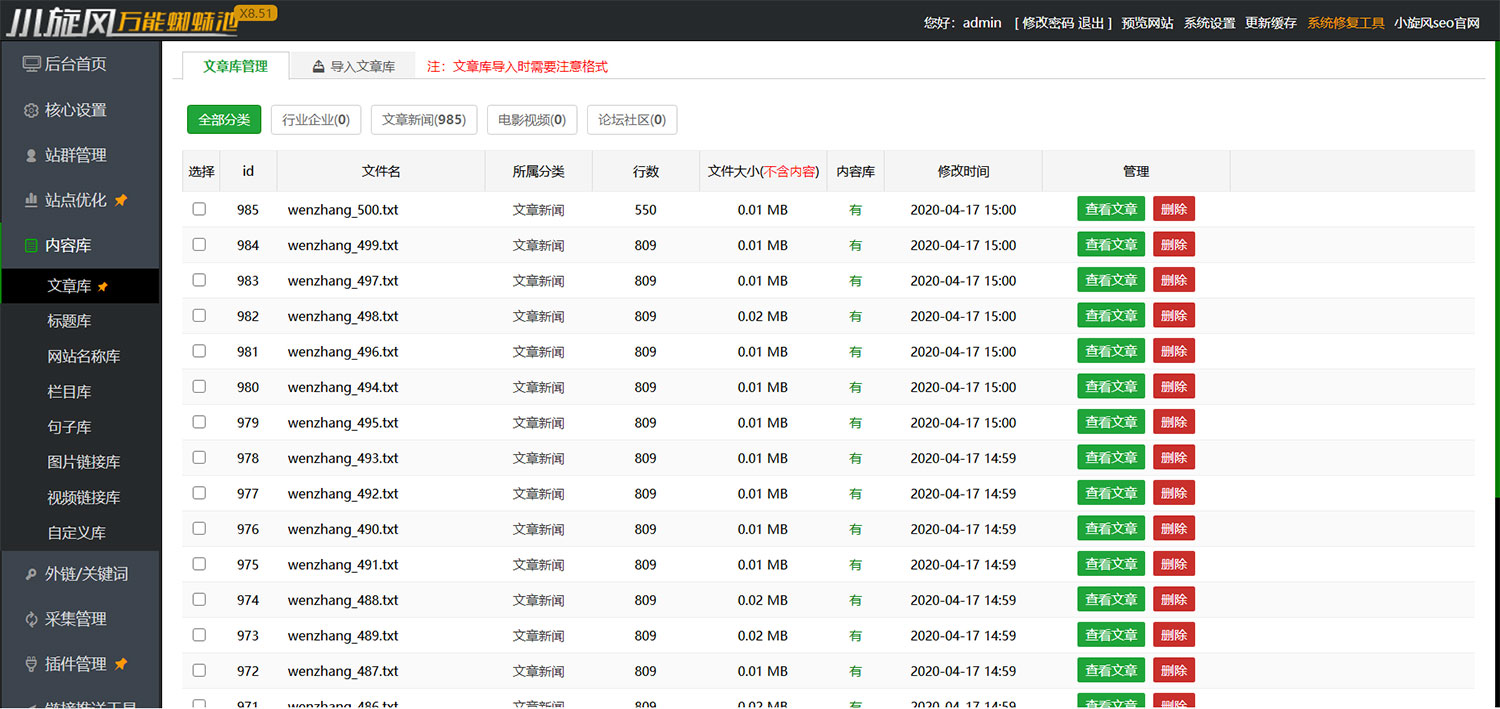Open 标题库 in the sidebar
Screen dimensions: 1500x709
click(69, 321)
